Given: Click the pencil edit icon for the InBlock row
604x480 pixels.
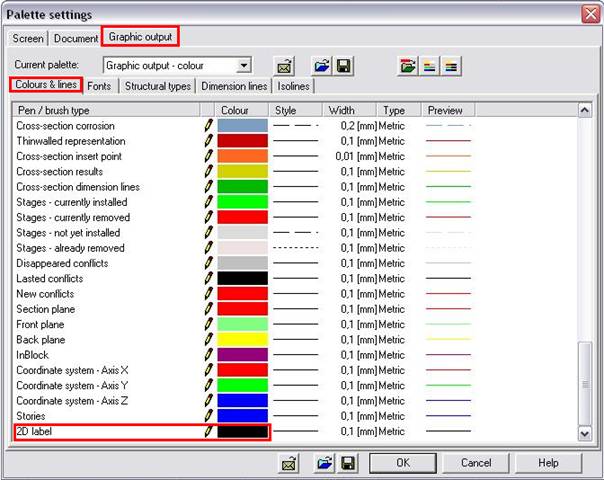Looking at the screenshot, I should point(208,355).
